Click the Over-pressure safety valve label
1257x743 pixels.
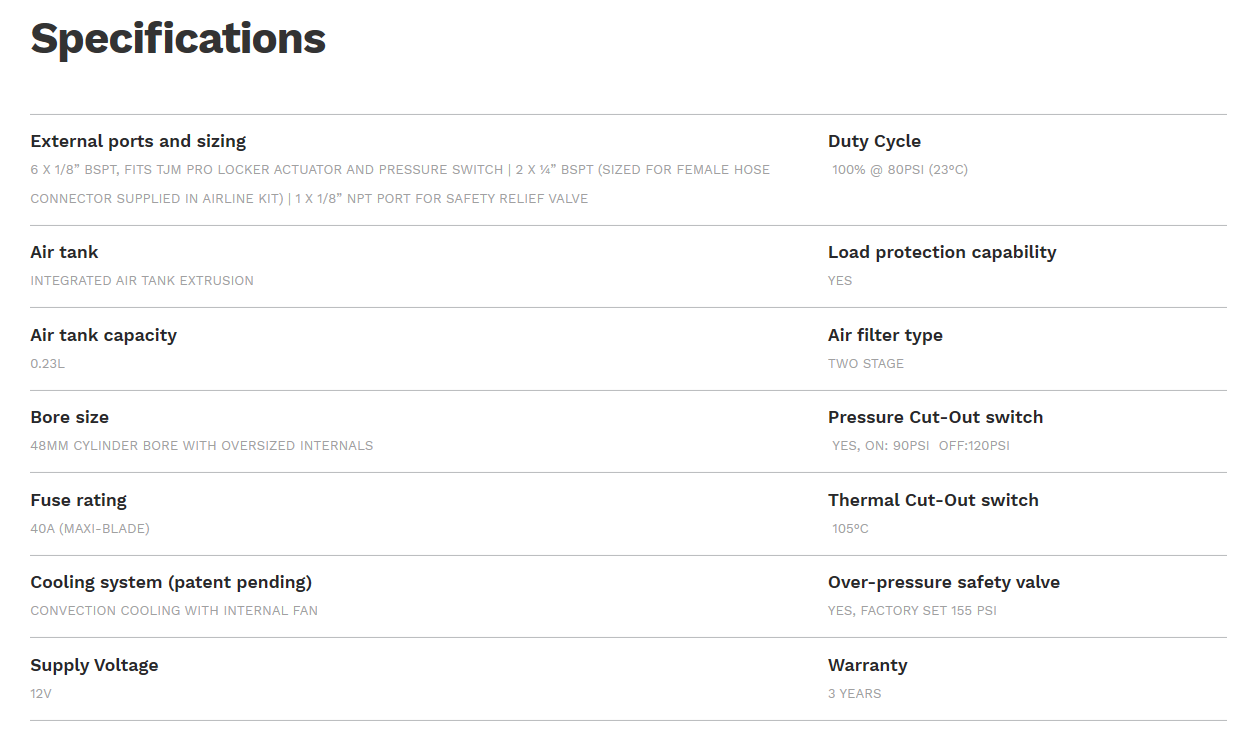[x=944, y=582]
